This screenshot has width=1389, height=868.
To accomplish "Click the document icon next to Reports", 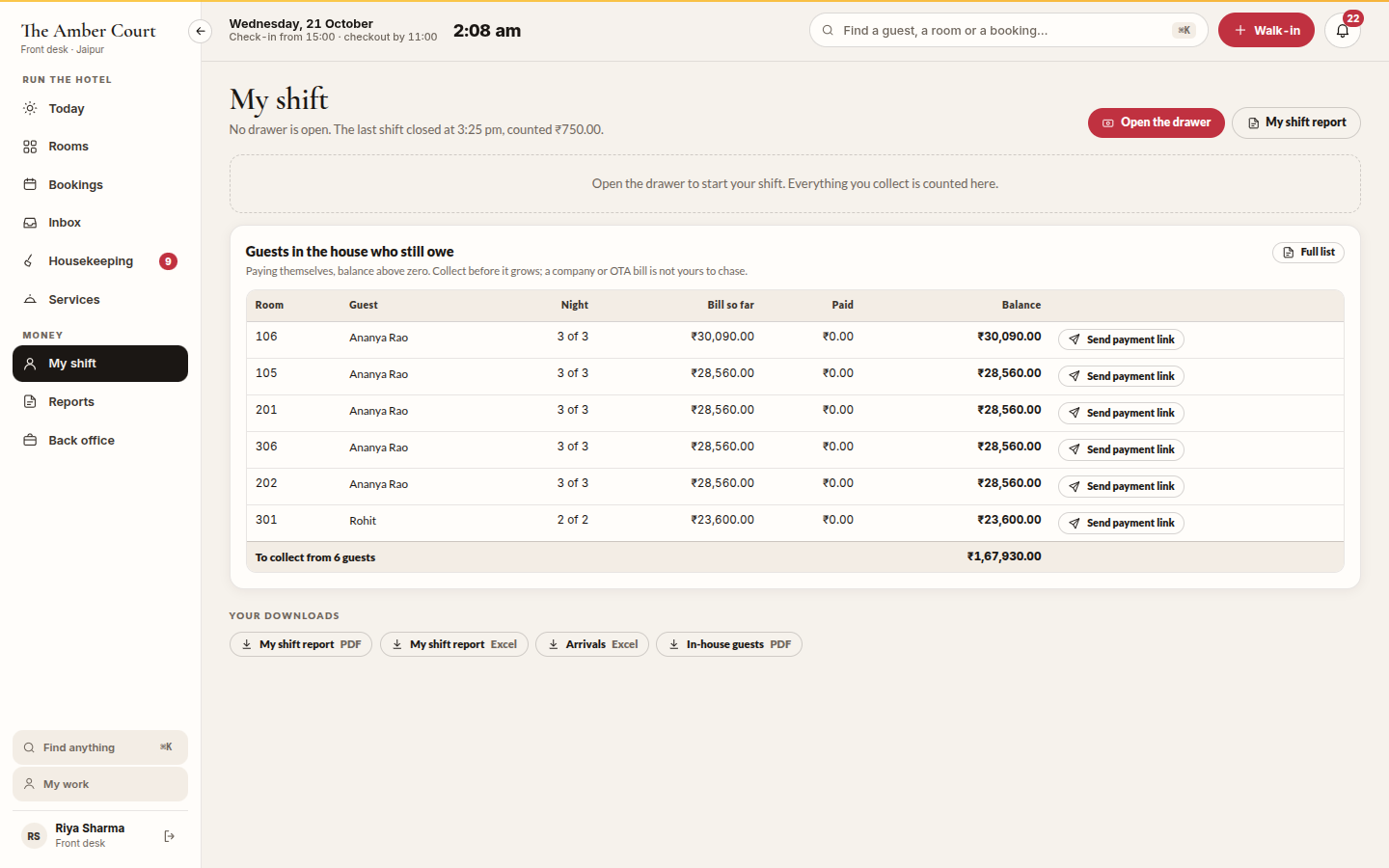I will coord(30,401).
